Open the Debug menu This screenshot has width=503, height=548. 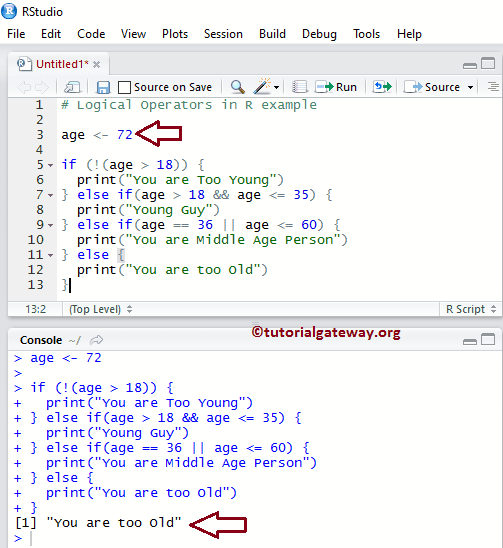point(319,34)
